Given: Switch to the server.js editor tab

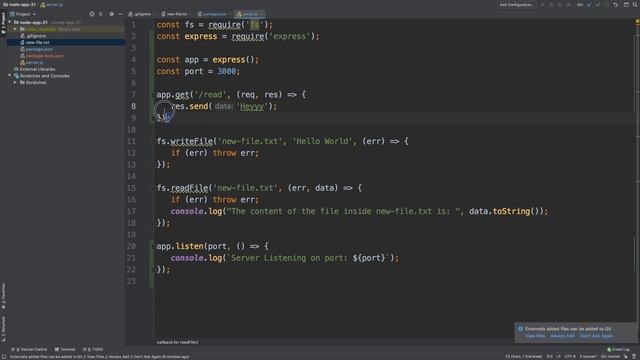Looking at the screenshot, I should [x=250, y=14].
